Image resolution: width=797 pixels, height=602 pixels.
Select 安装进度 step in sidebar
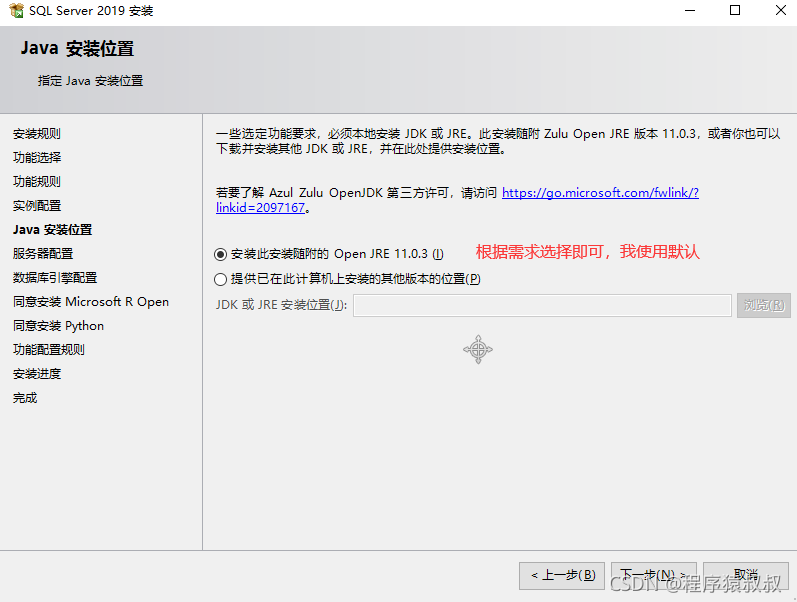pyautogui.click(x=37, y=374)
